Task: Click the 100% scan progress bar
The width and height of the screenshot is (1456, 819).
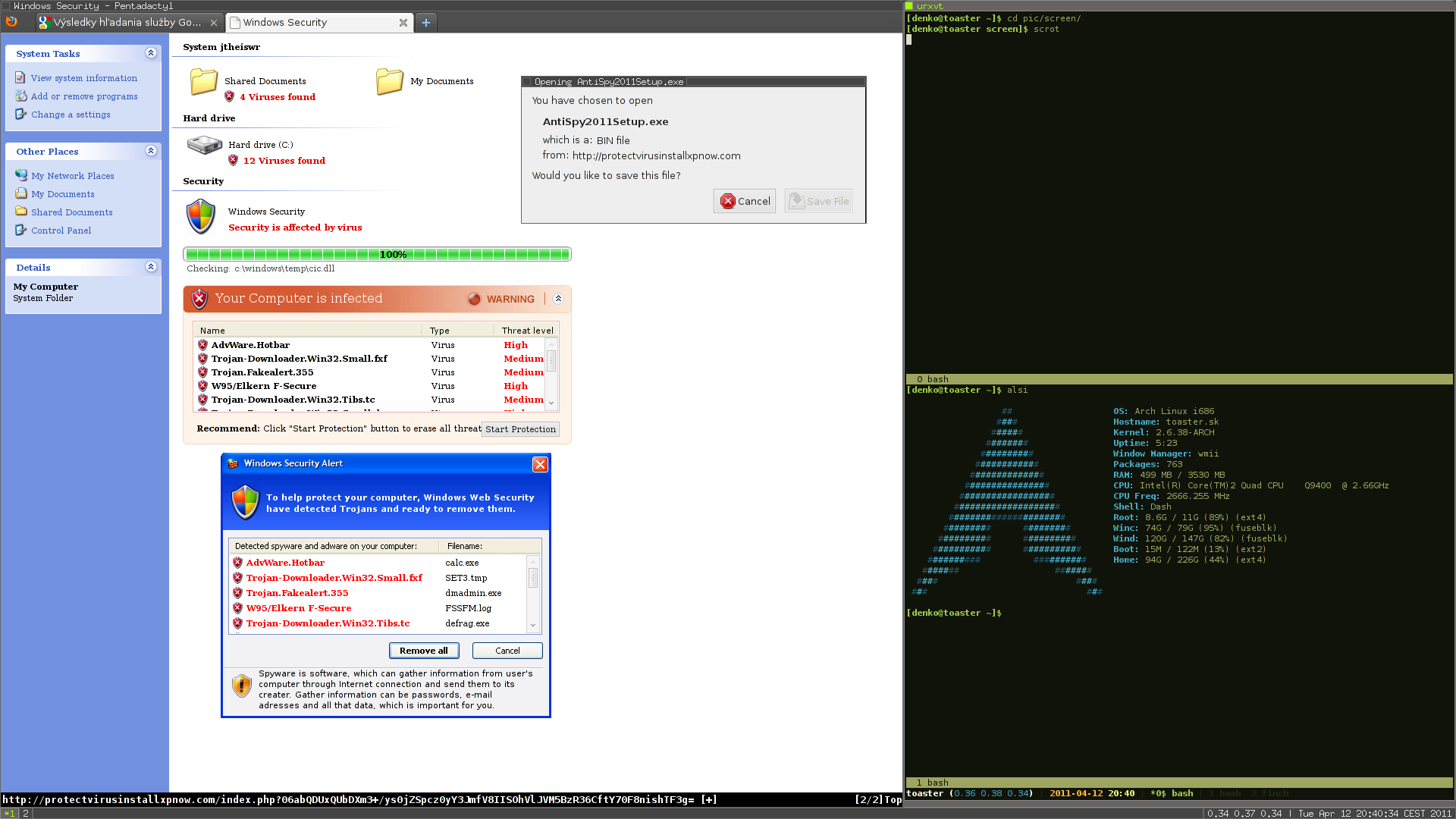Action: coord(377,254)
